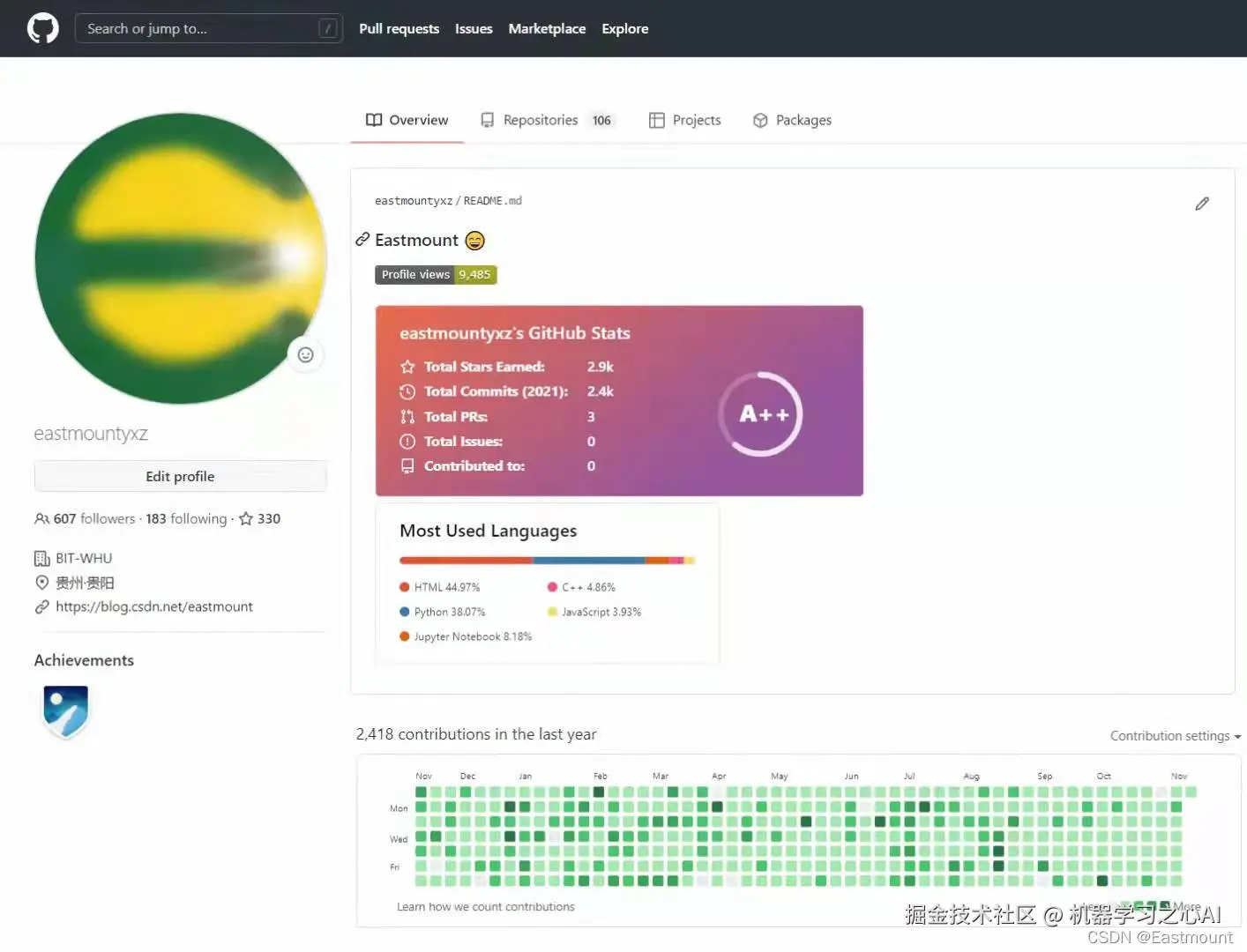Image resolution: width=1247 pixels, height=952 pixels.
Task: Open the Projects tab
Action: point(685,120)
